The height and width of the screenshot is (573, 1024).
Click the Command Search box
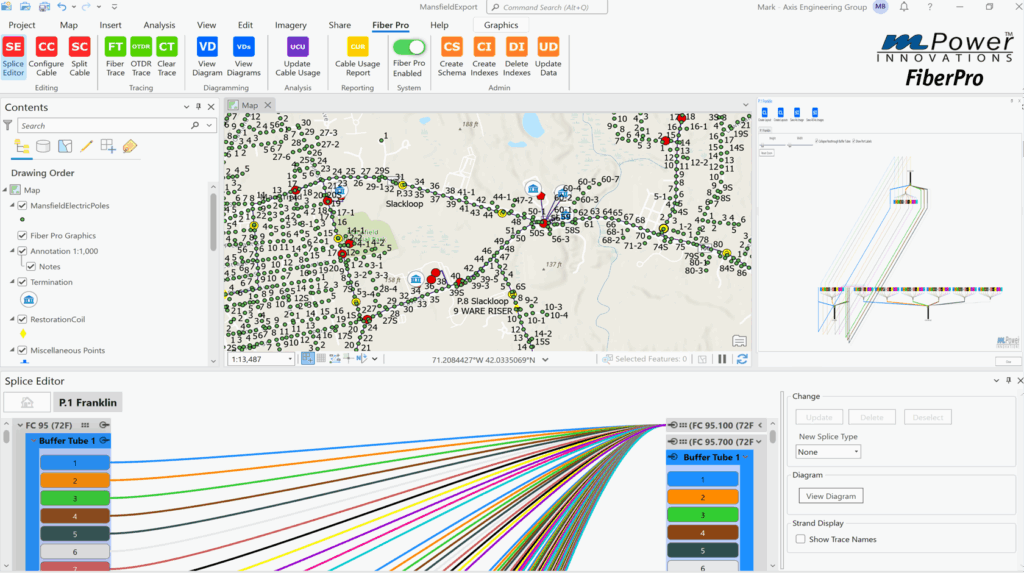coord(547,7)
